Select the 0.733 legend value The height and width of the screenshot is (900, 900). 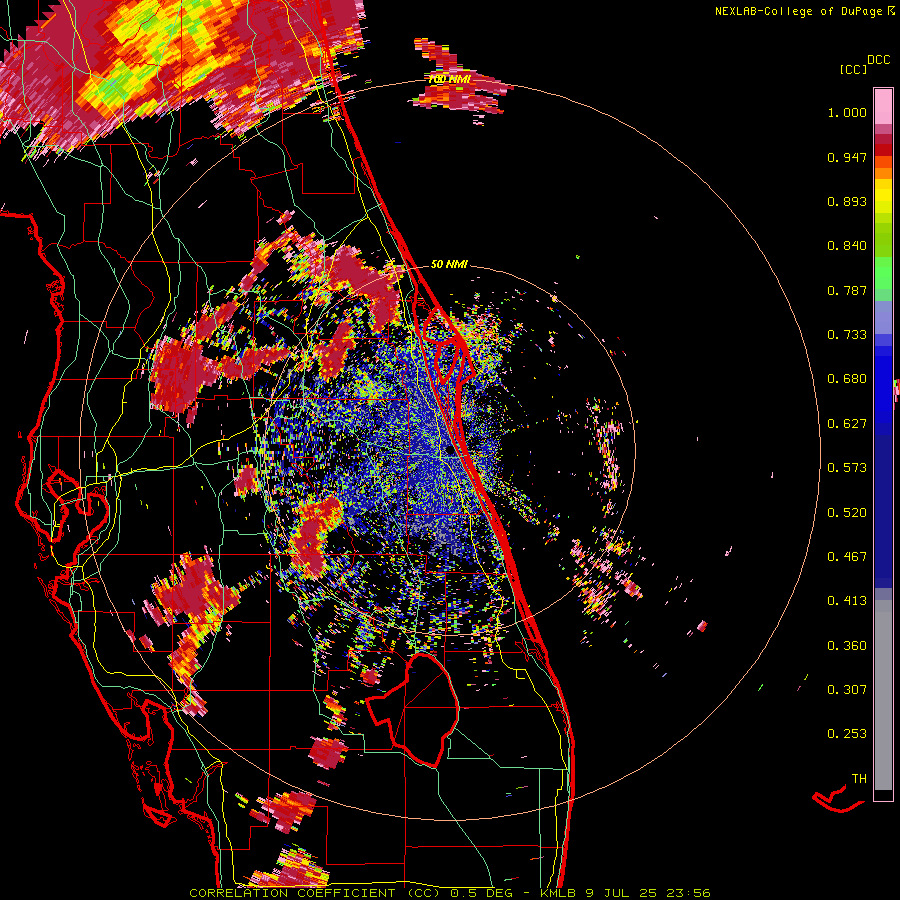[x=847, y=335]
